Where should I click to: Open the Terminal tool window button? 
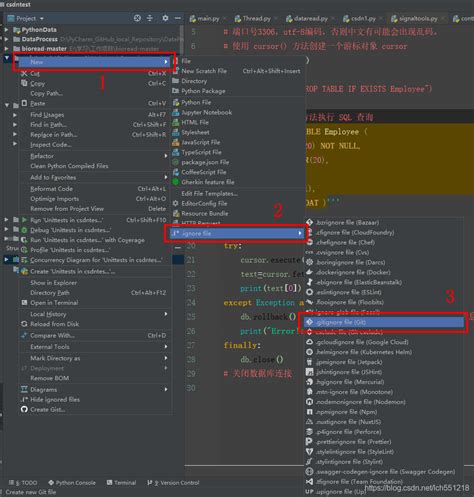click(121, 483)
